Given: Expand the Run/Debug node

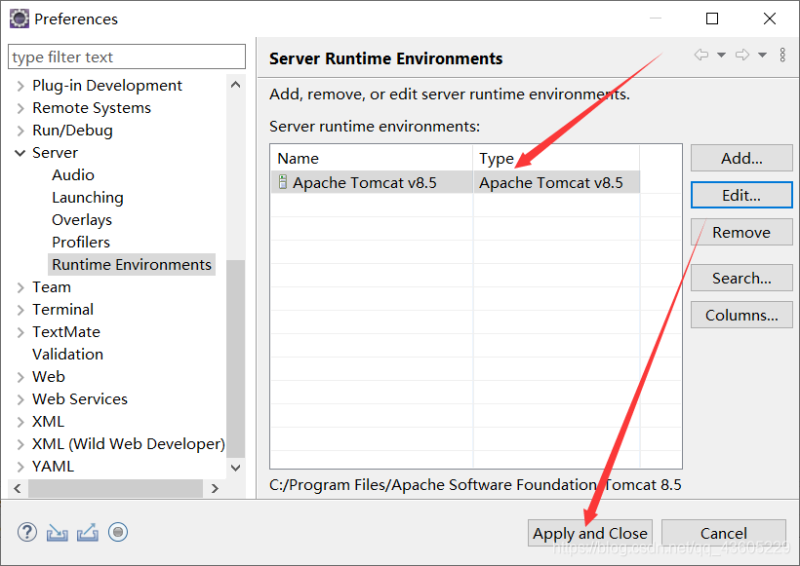Looking at the screenshot, I should coord(20,131).
